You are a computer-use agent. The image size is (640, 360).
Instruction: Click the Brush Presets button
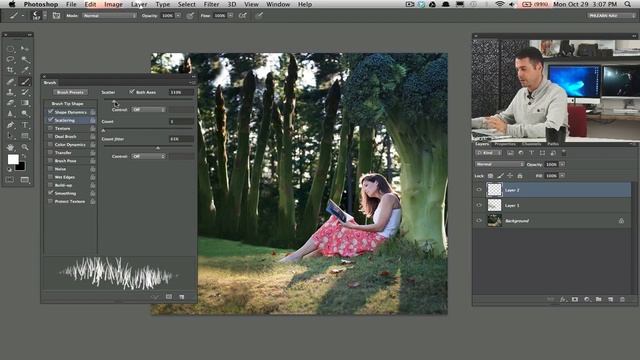(70, 92)
